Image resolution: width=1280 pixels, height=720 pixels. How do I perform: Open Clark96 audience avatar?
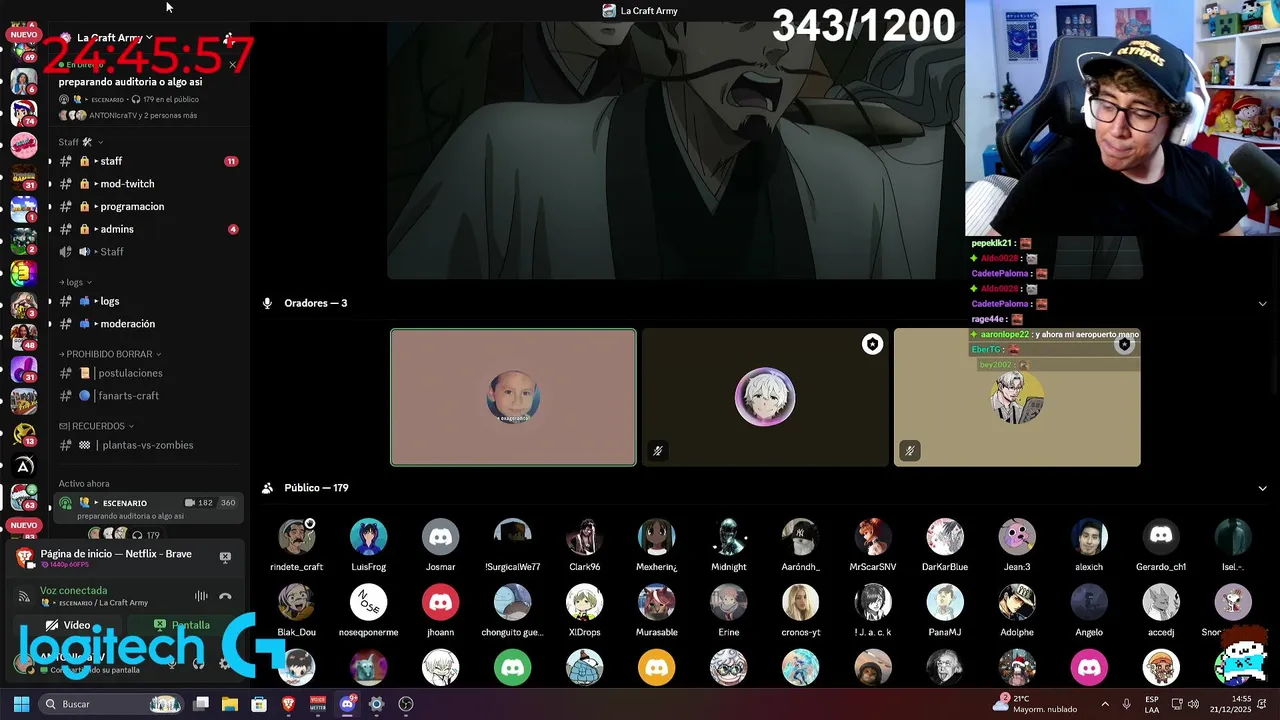584,537
